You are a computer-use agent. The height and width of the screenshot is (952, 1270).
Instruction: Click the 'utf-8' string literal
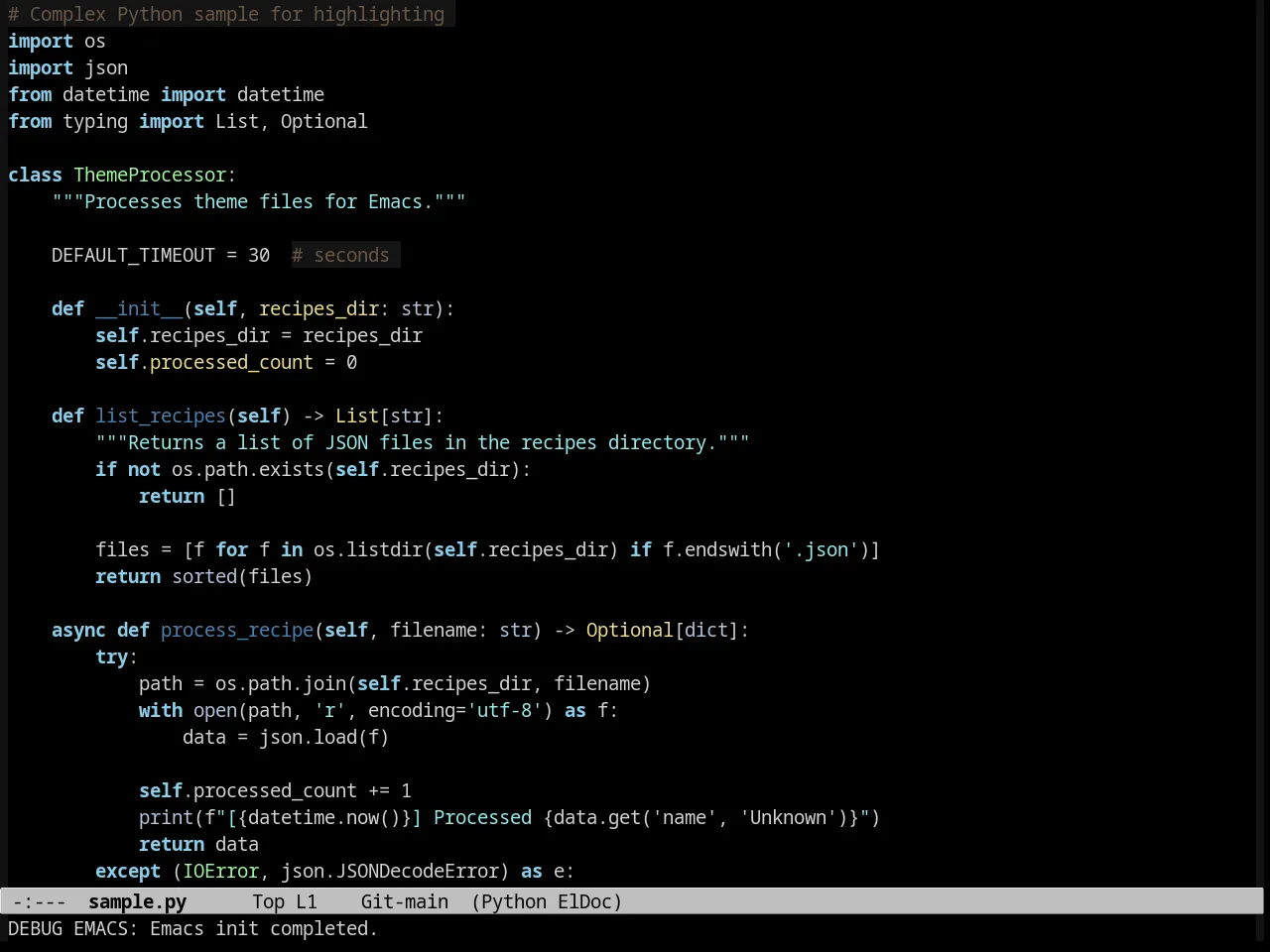point(504,710)
